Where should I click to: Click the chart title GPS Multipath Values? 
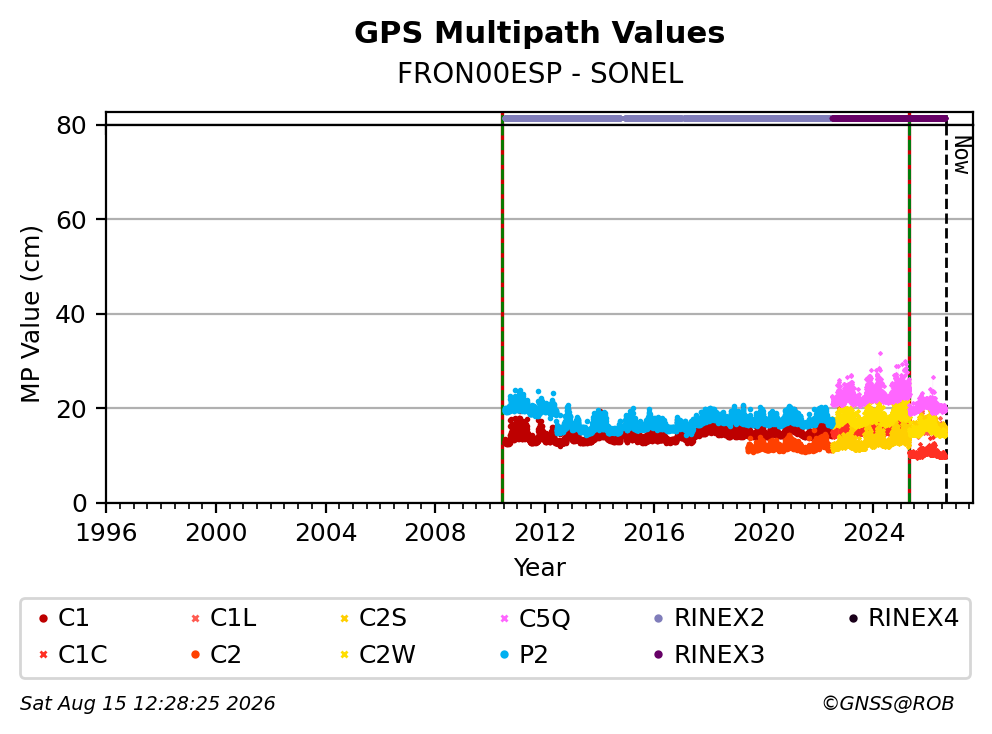[x=540, y=33]
